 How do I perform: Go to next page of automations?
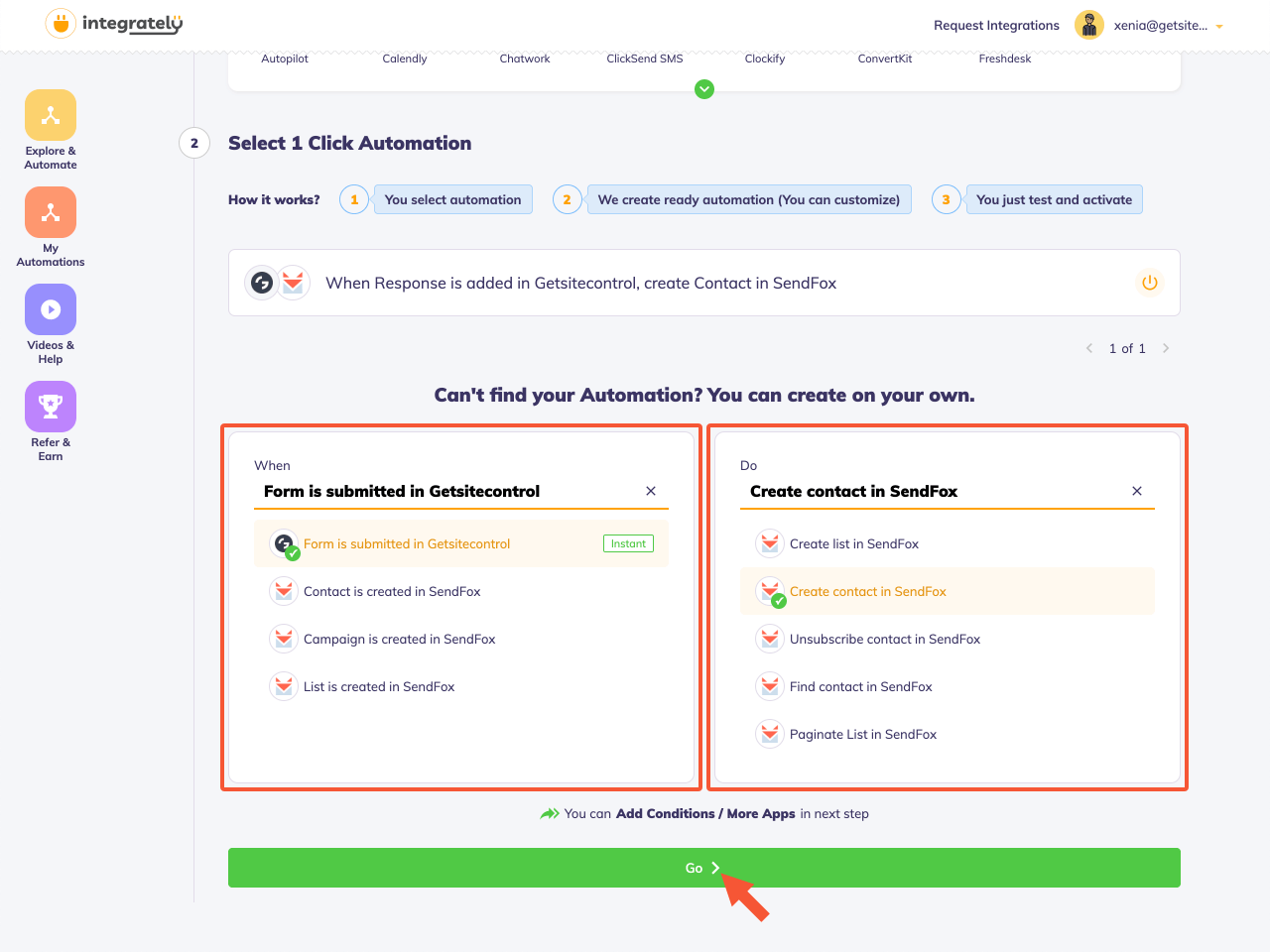pyautogui.click(x=1166, y=348)
